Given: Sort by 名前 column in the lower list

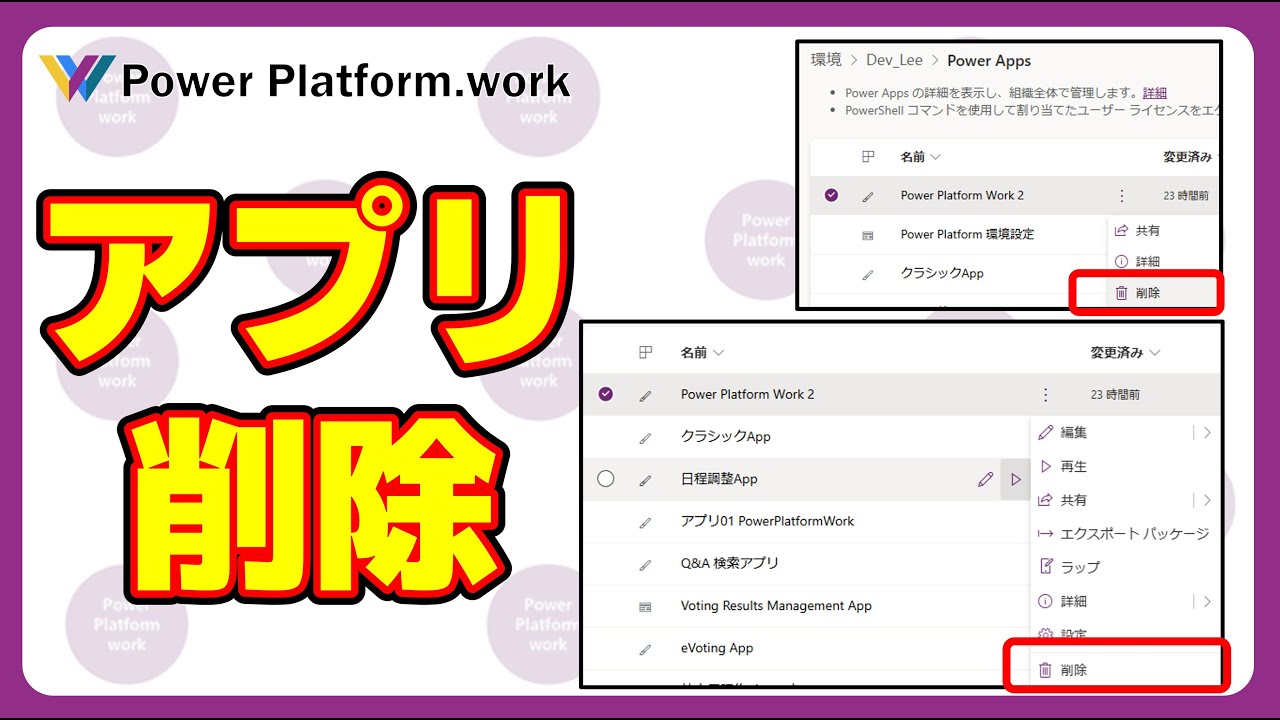Looking at the screenshot, I should [x=702, y=353].
